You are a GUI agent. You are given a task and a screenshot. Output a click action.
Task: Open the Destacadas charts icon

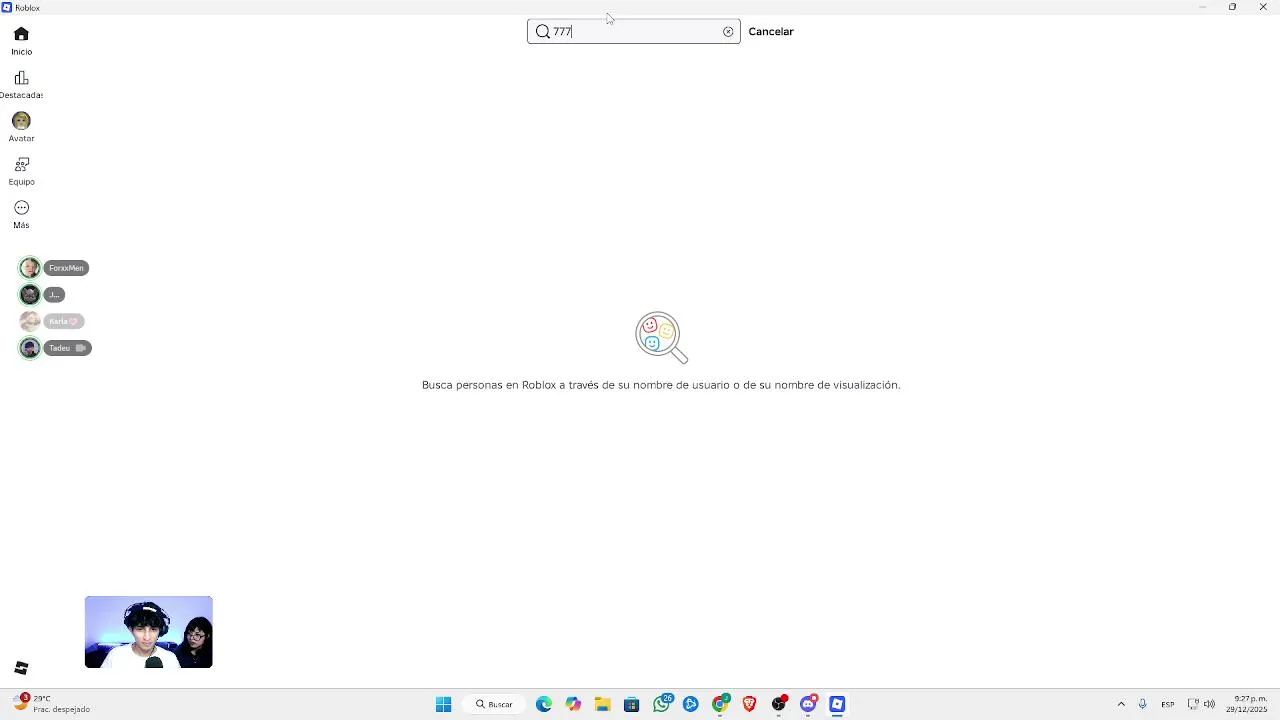click(x=21, y=78)
